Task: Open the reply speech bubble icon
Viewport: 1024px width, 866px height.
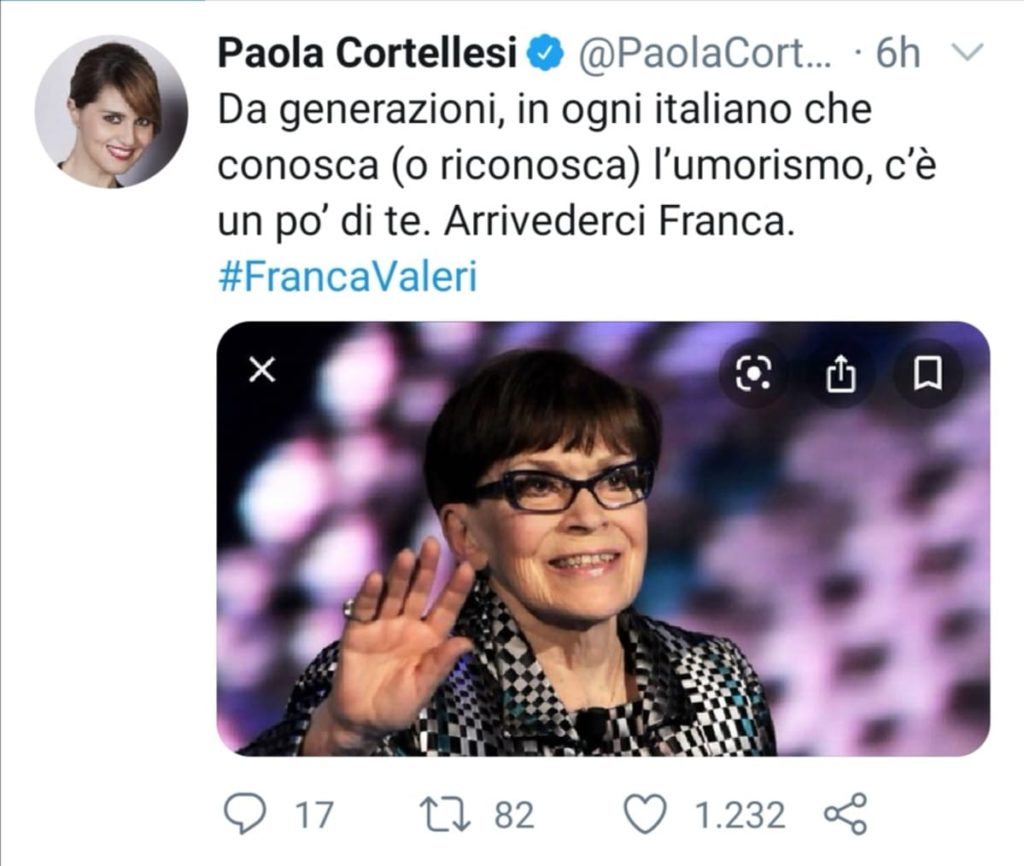Action: coord(243,814)
